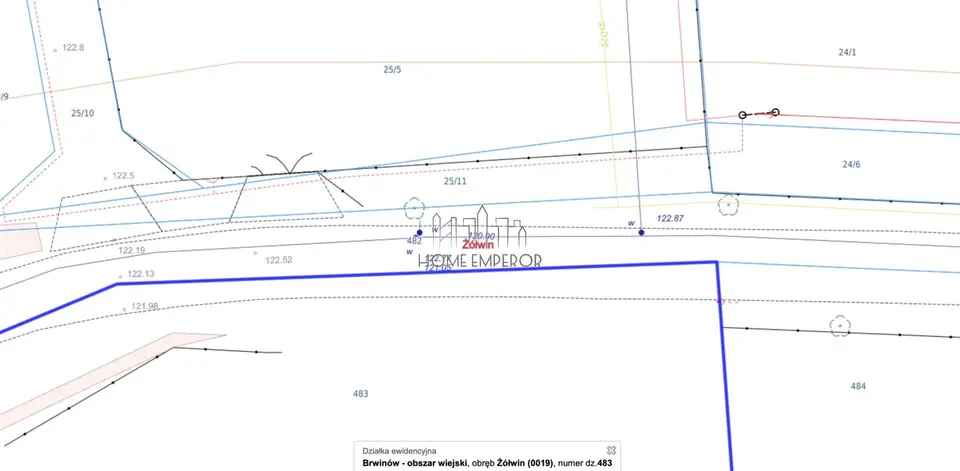Click label 482 on the map
The height and width of the screenshot is (471, 960).
click(x=414, y=241)
